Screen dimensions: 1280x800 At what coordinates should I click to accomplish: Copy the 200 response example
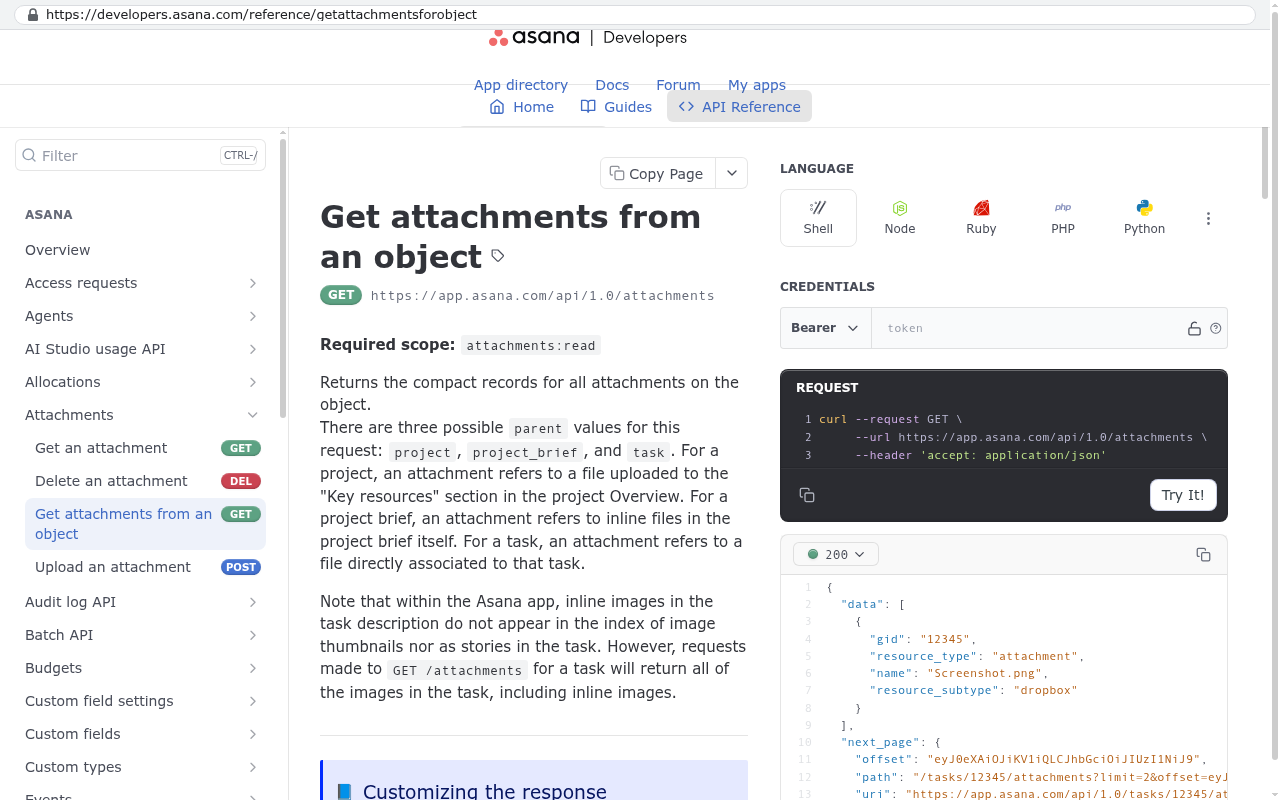[x=1203, y=554]
